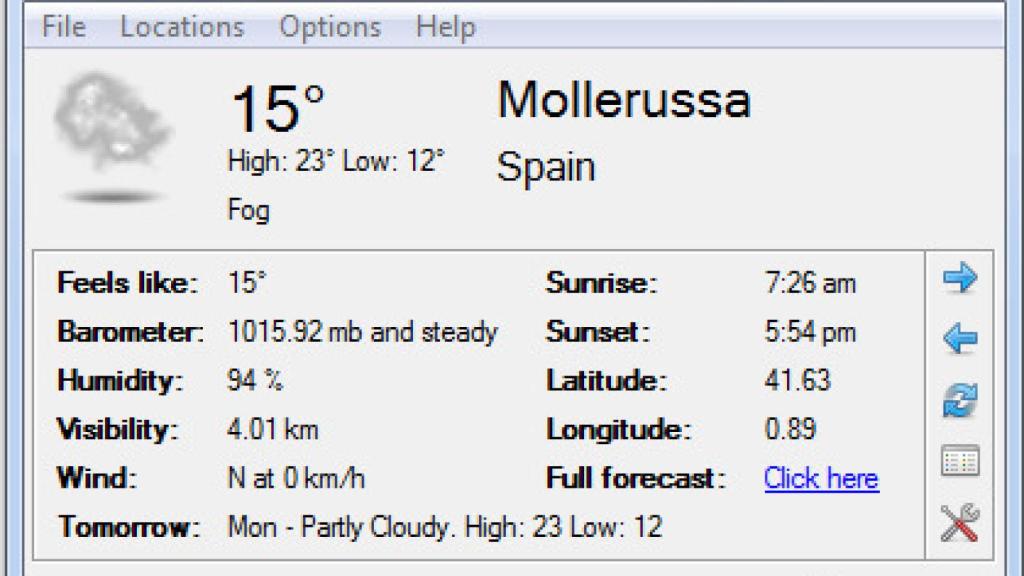
Task: Click the Tomorrow forecast summary text
Action: [445, 526]
